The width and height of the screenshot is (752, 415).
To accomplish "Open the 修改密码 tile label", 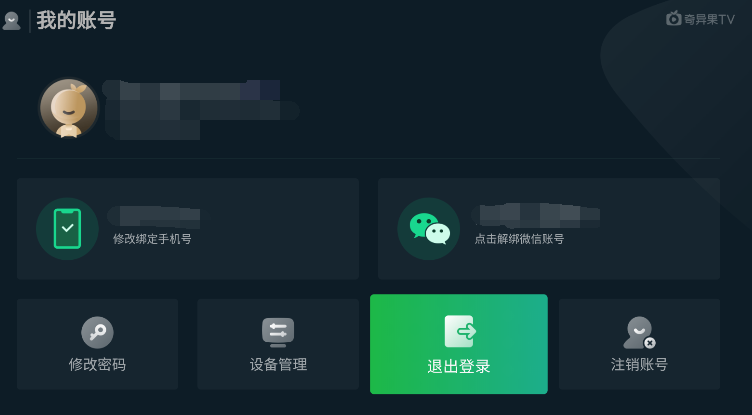I will click(x=97, y=365).
